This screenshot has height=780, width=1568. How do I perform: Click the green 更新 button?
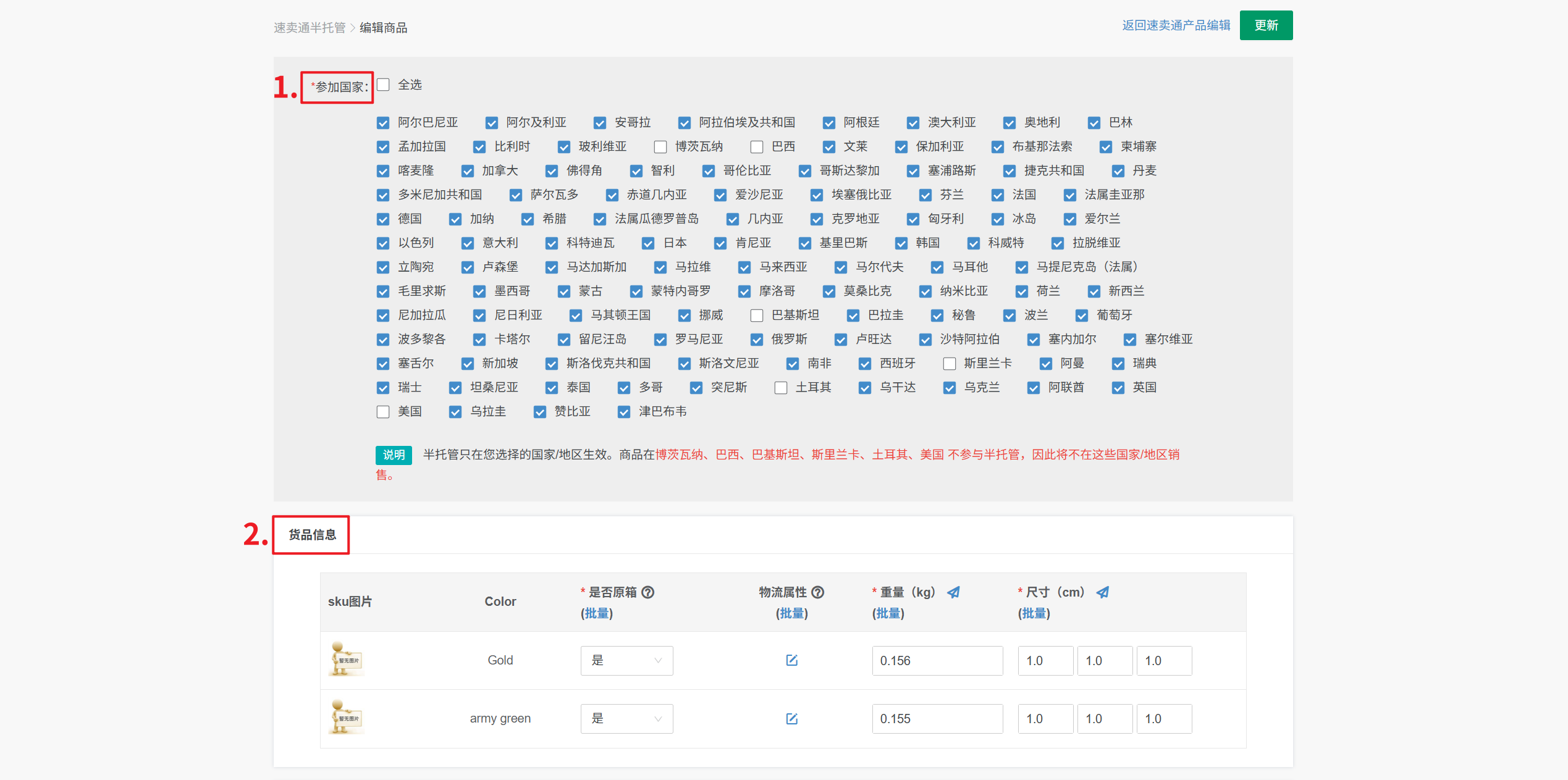point(1265,25)
